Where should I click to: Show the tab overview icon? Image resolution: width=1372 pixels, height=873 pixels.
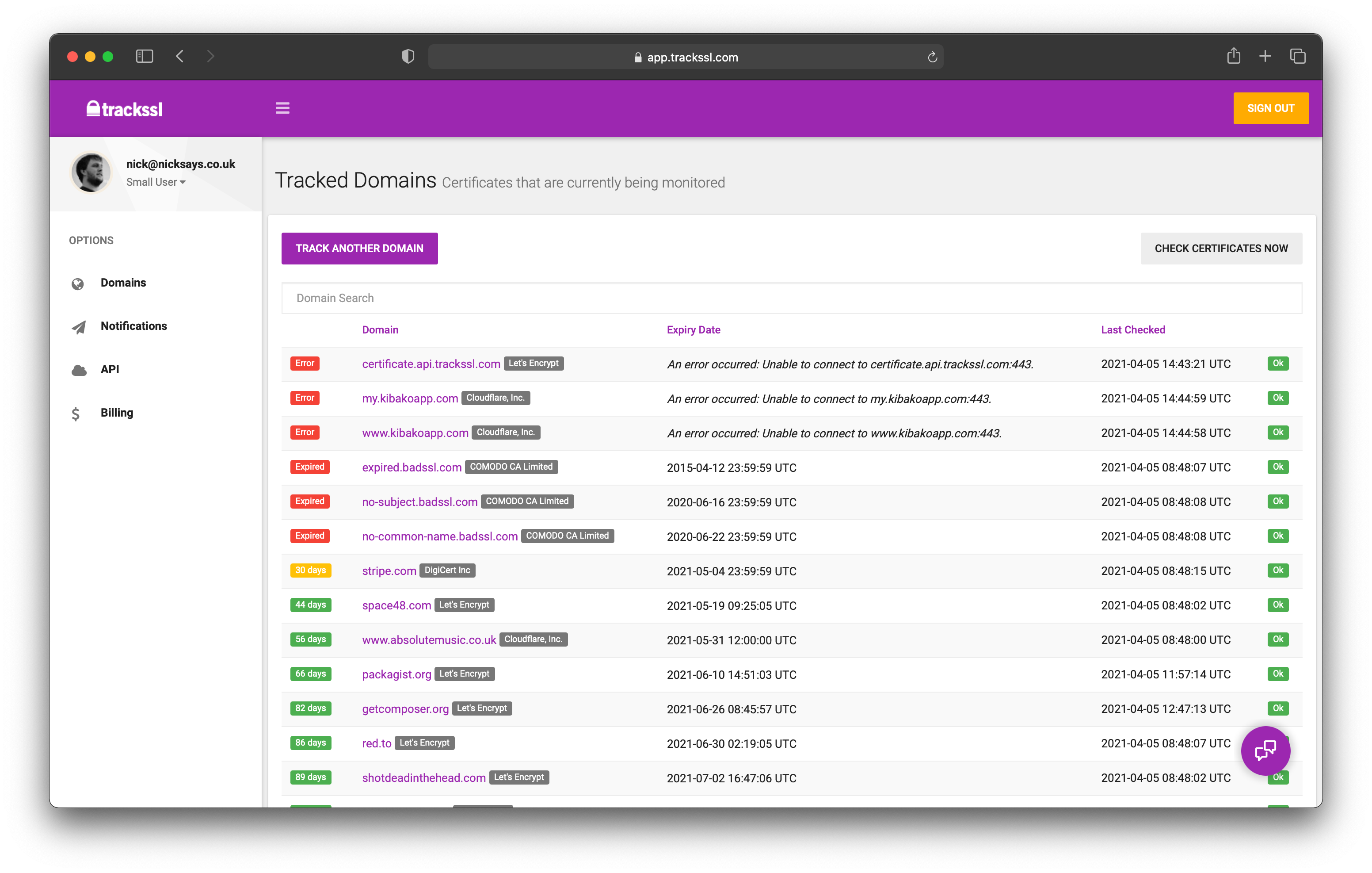click(x=1297, y=57)
